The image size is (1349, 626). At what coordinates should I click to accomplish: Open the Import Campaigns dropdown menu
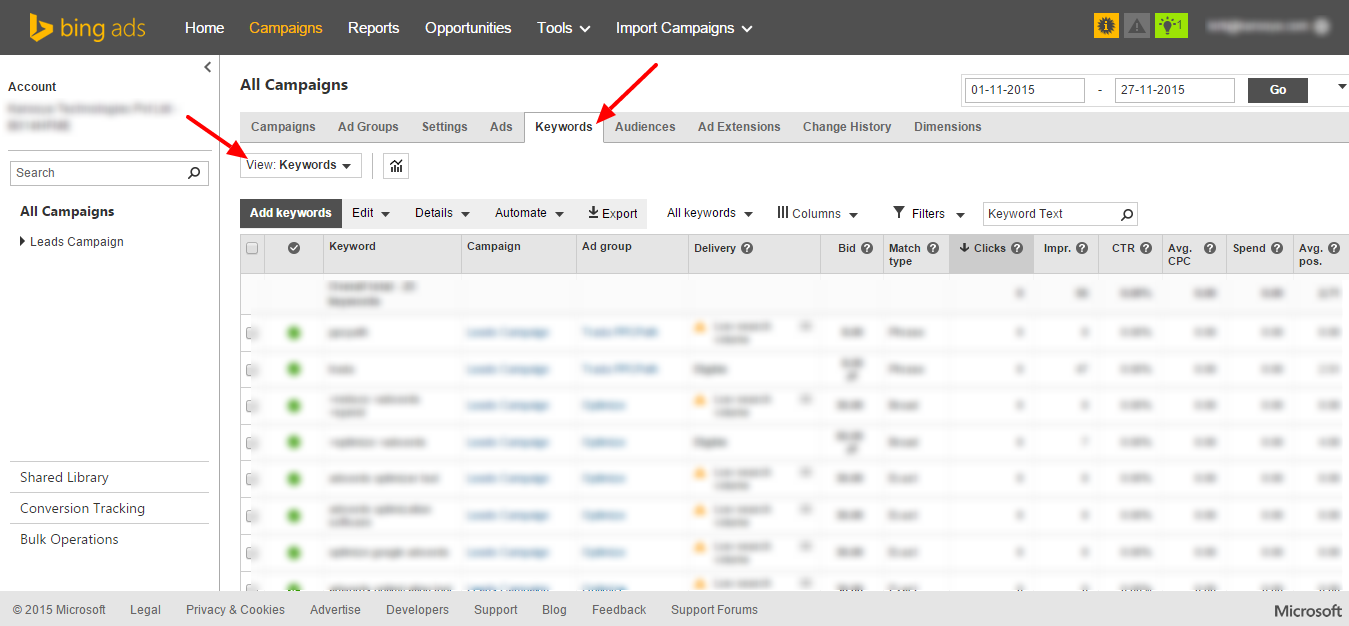point(684,28)
